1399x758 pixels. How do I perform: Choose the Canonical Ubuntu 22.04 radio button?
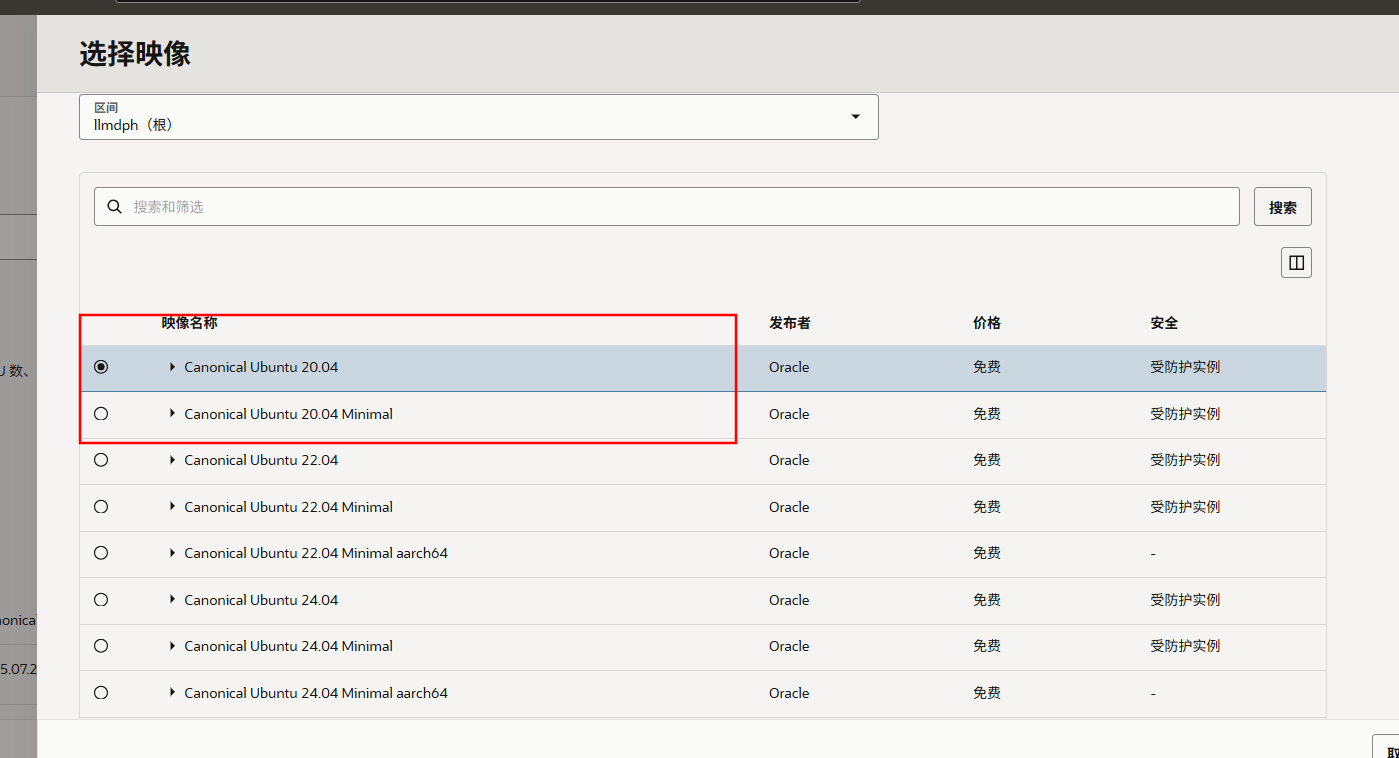tap(101, 460)
